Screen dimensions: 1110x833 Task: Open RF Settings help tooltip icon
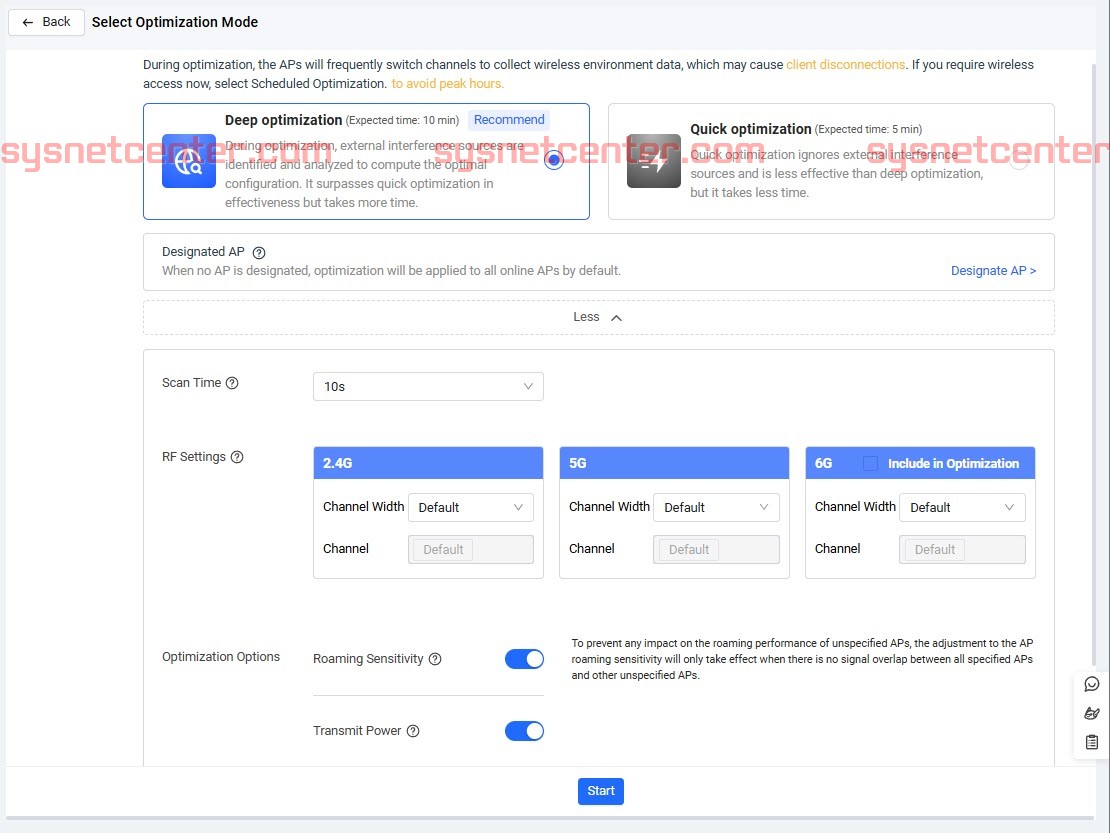[237, 457]
